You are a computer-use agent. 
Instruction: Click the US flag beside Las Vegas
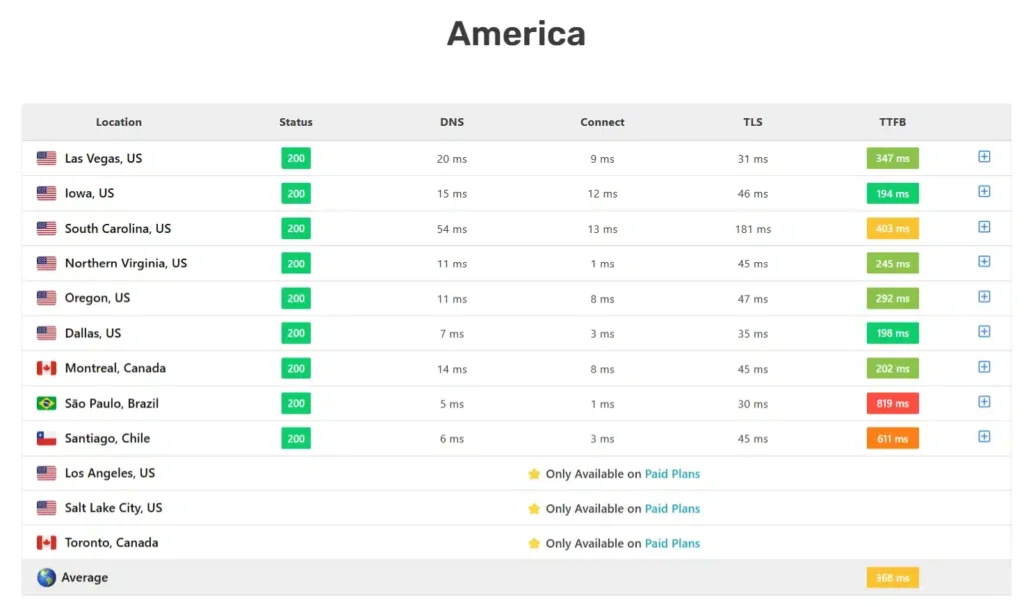tap(46, 158)
